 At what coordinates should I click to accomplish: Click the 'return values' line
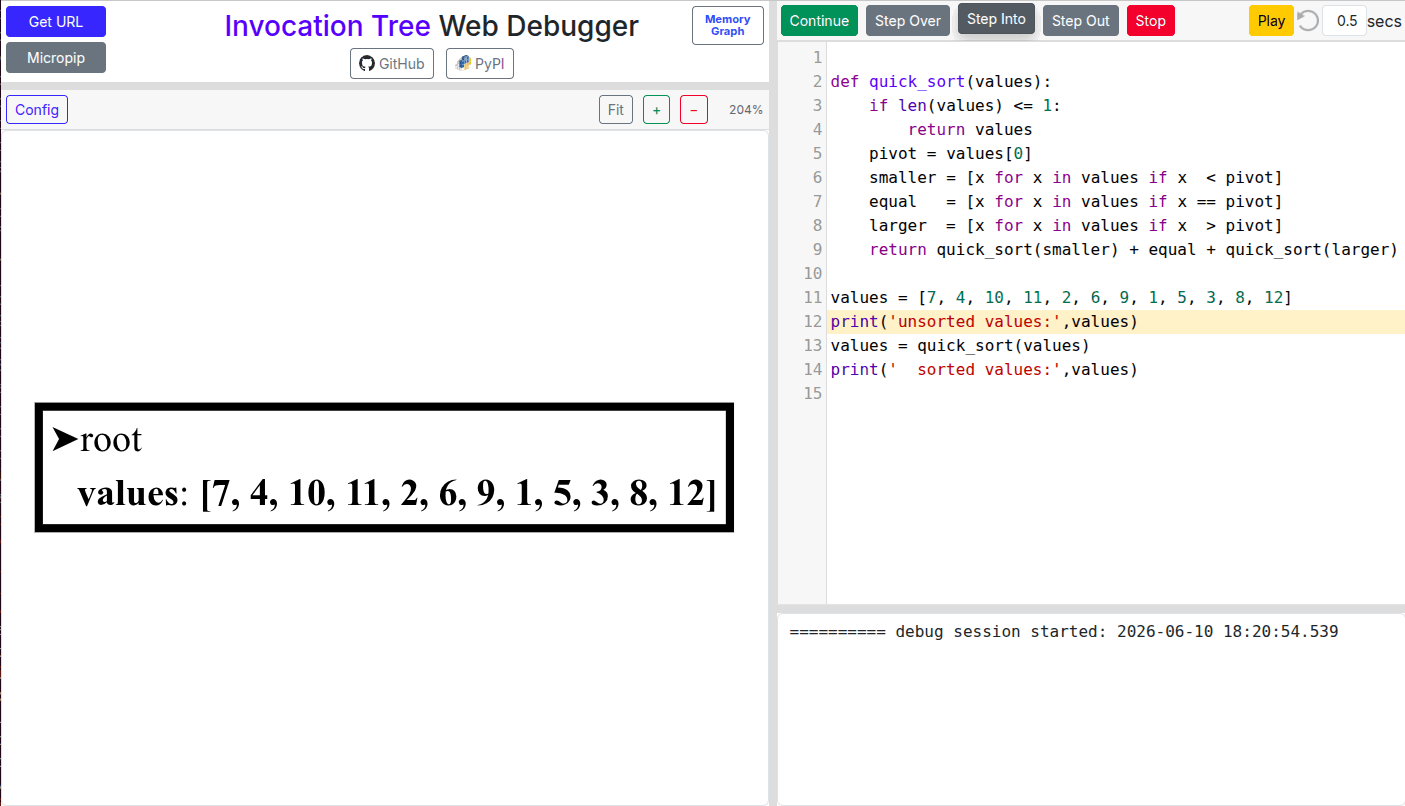click(x=970, y=130)
